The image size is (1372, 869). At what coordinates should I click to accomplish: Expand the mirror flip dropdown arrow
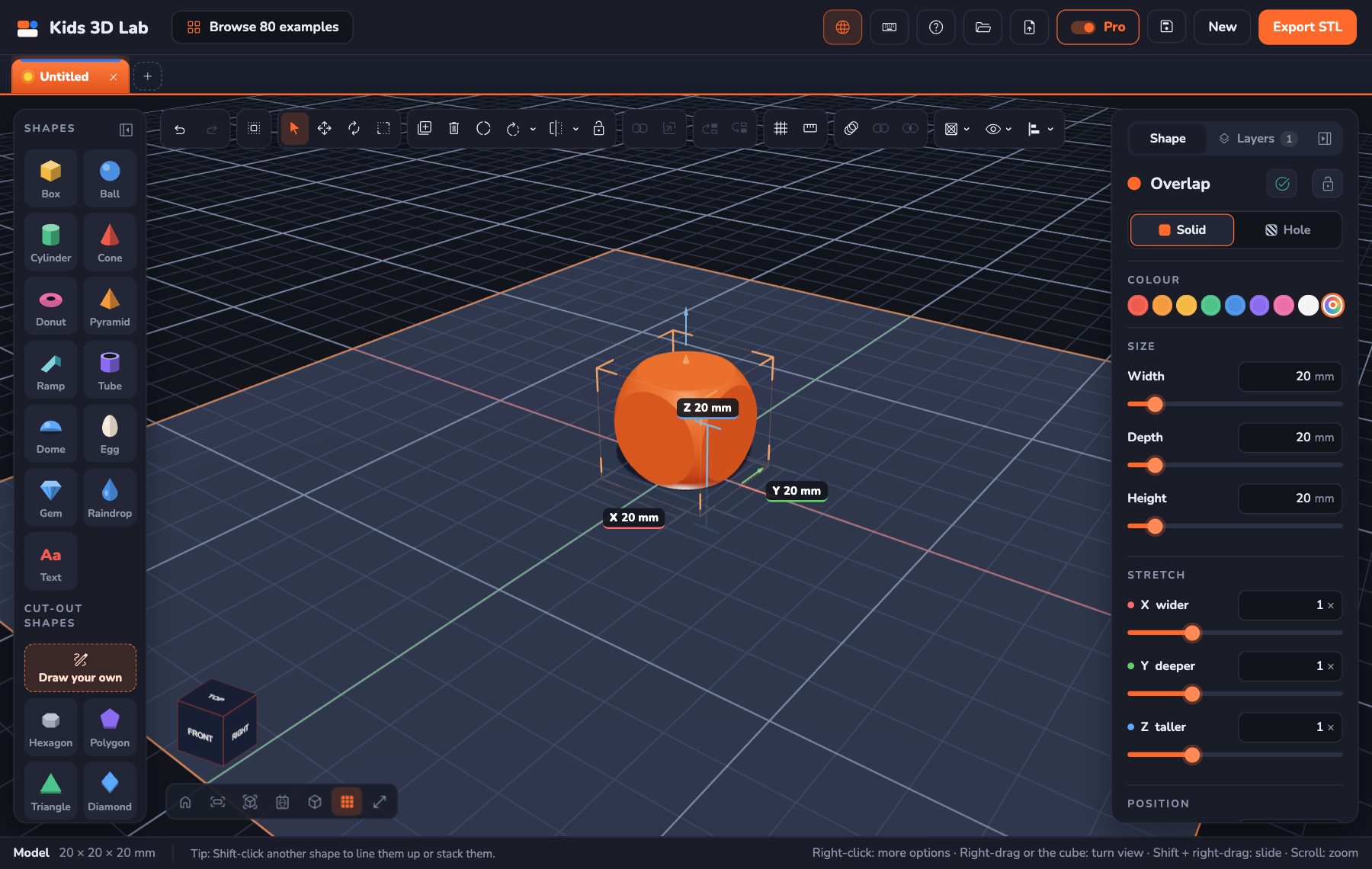click(575, 129)
